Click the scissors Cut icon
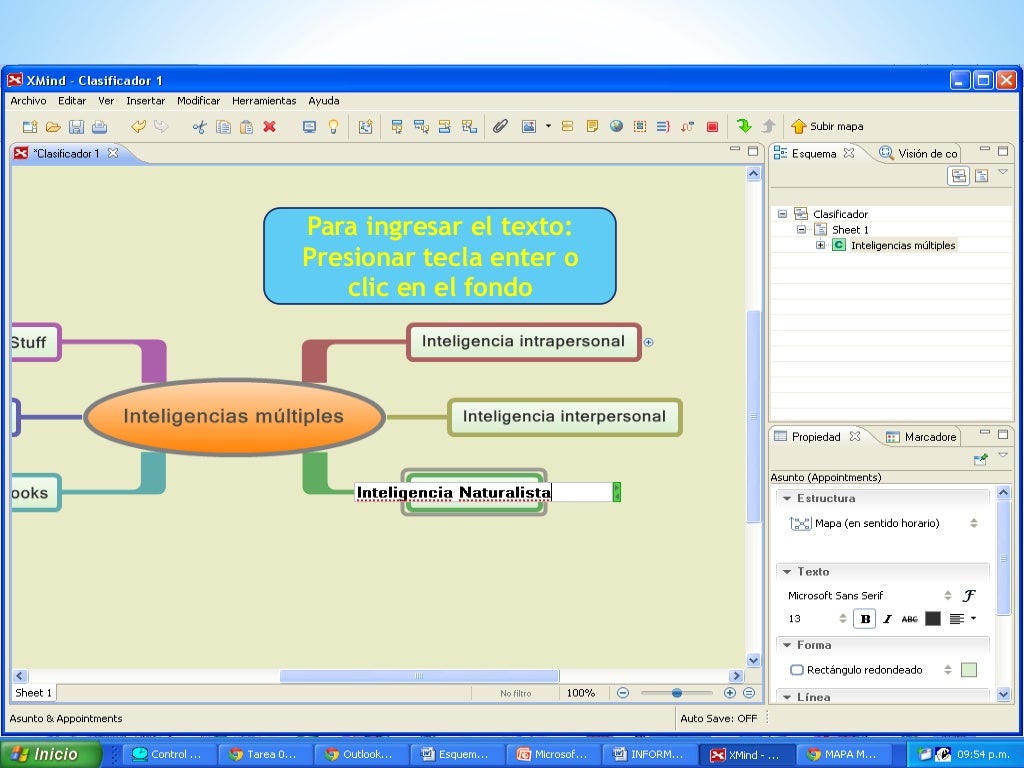This screenshot has width=1024, height=768. pyautogui.click(x=200, y=127)
